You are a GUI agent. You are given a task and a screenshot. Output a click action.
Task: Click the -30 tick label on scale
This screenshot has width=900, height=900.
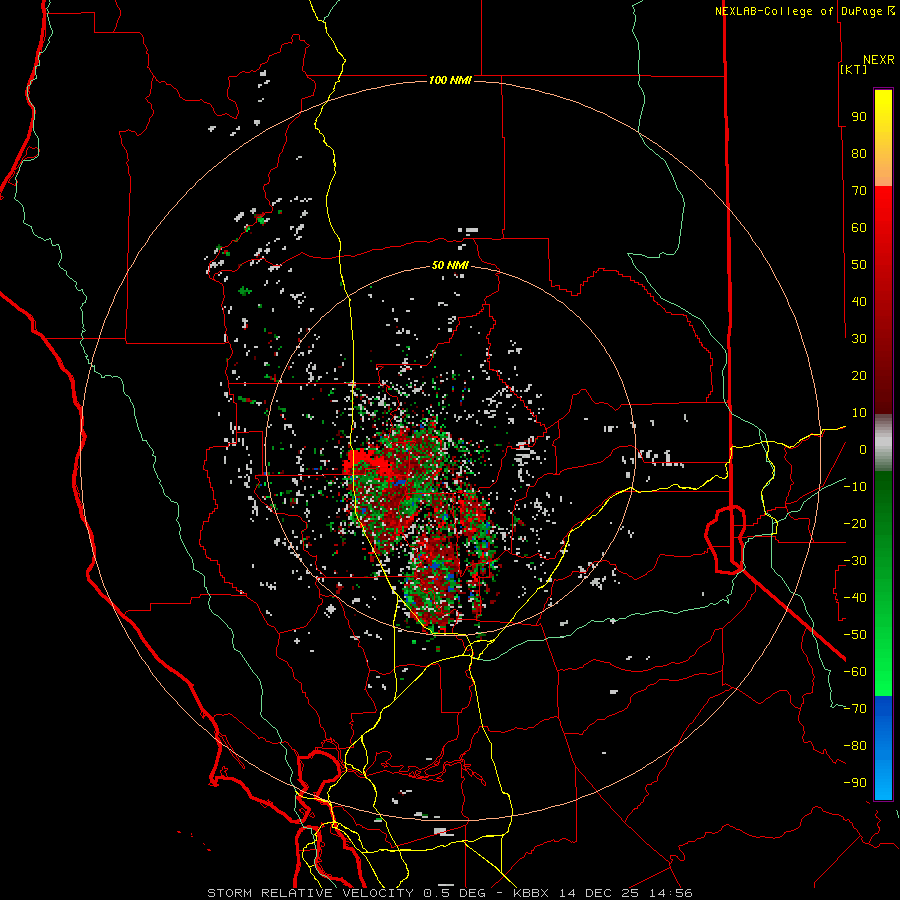(855, 561)
